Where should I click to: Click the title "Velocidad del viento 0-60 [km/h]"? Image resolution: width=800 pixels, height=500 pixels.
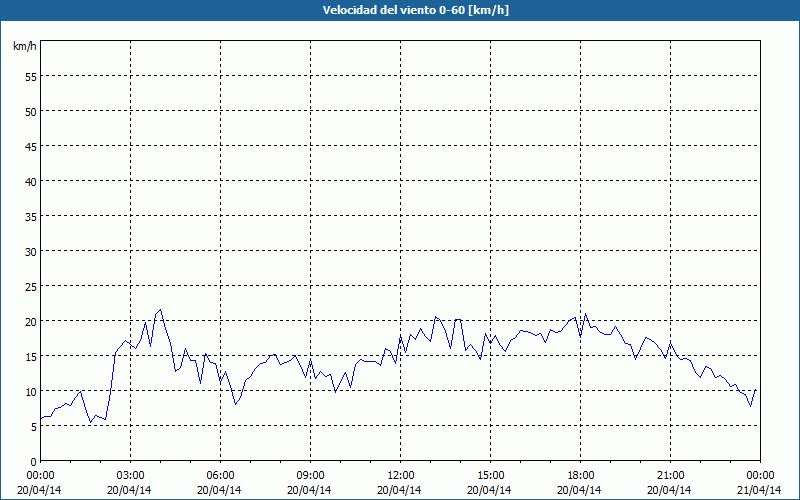click(415, 10)
